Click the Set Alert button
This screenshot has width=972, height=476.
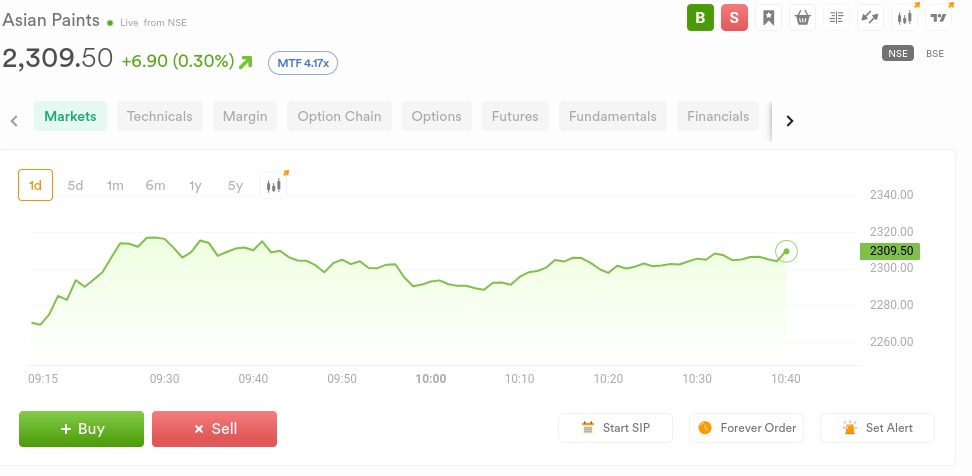[877, 428]
